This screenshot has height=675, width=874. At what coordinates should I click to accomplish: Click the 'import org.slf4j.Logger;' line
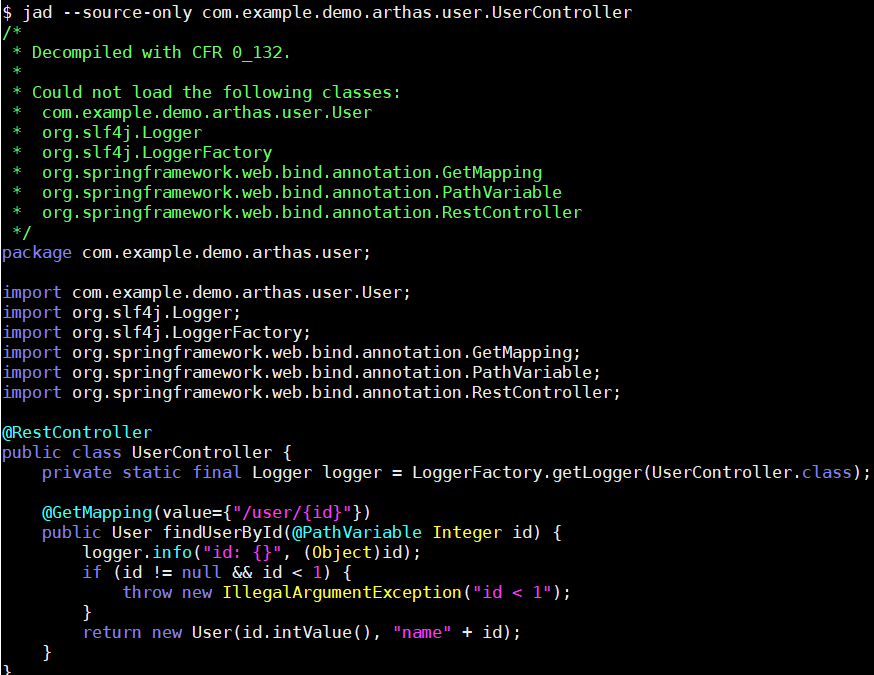point(122,313)
